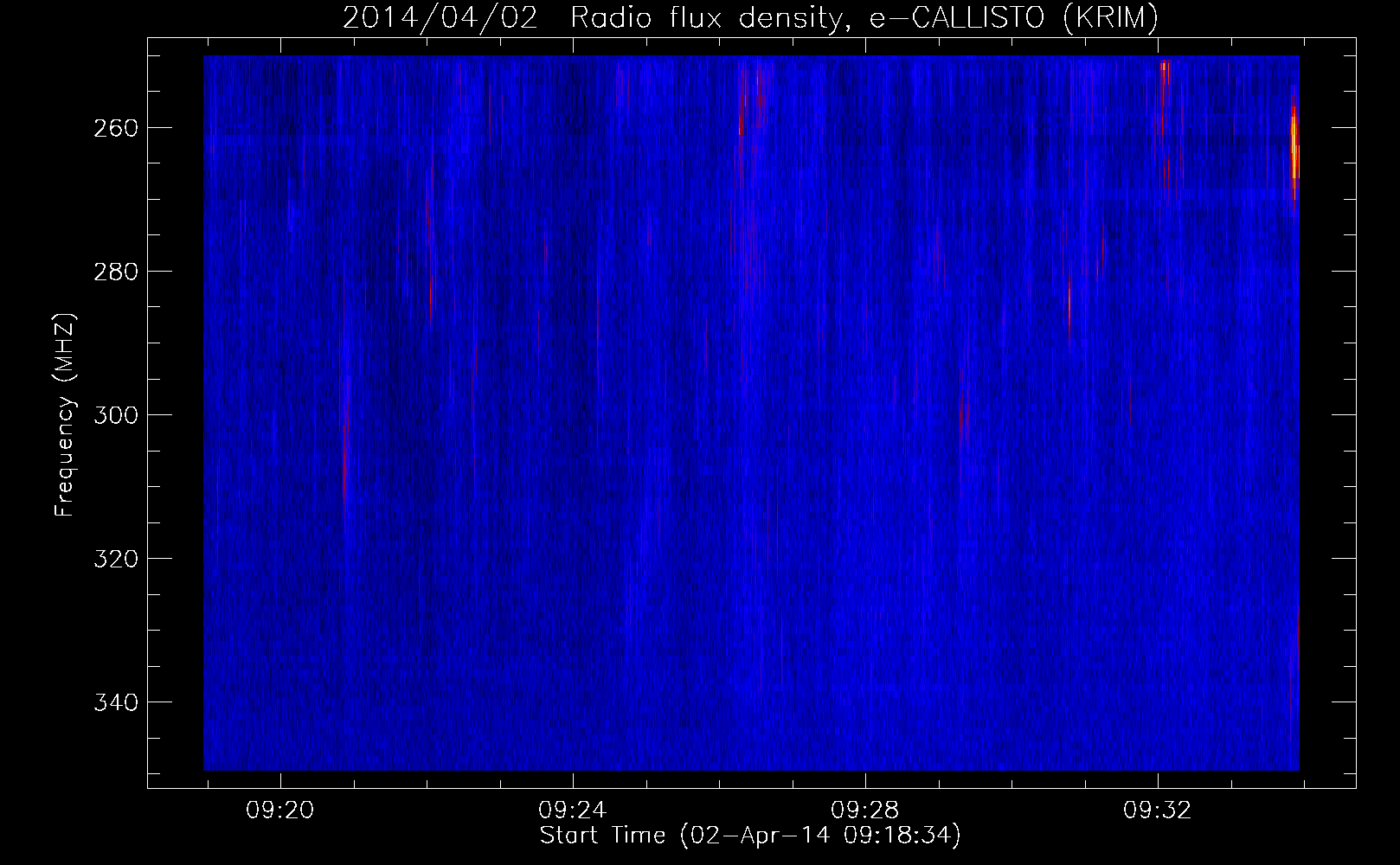Image resolution: width=1400 pixels, height=865 pixels.
Task: Click the 'Start Time (02-Apr-14 09:18:34)' label
Action: coord(750,836)
